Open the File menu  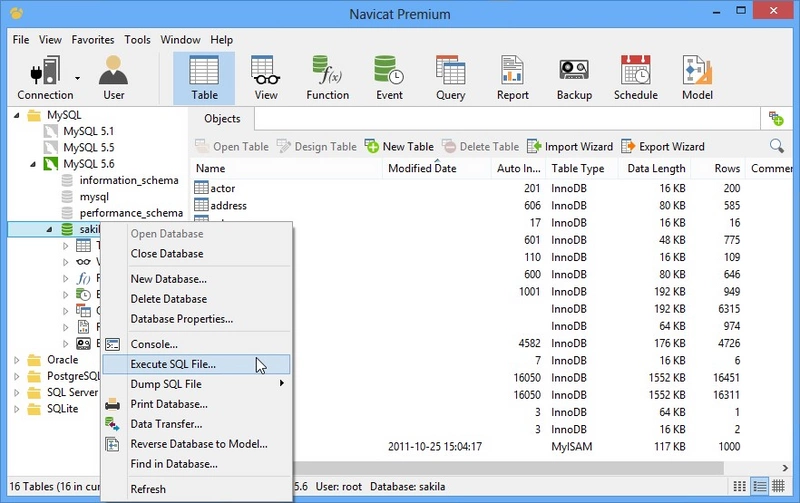pos(21,40)
